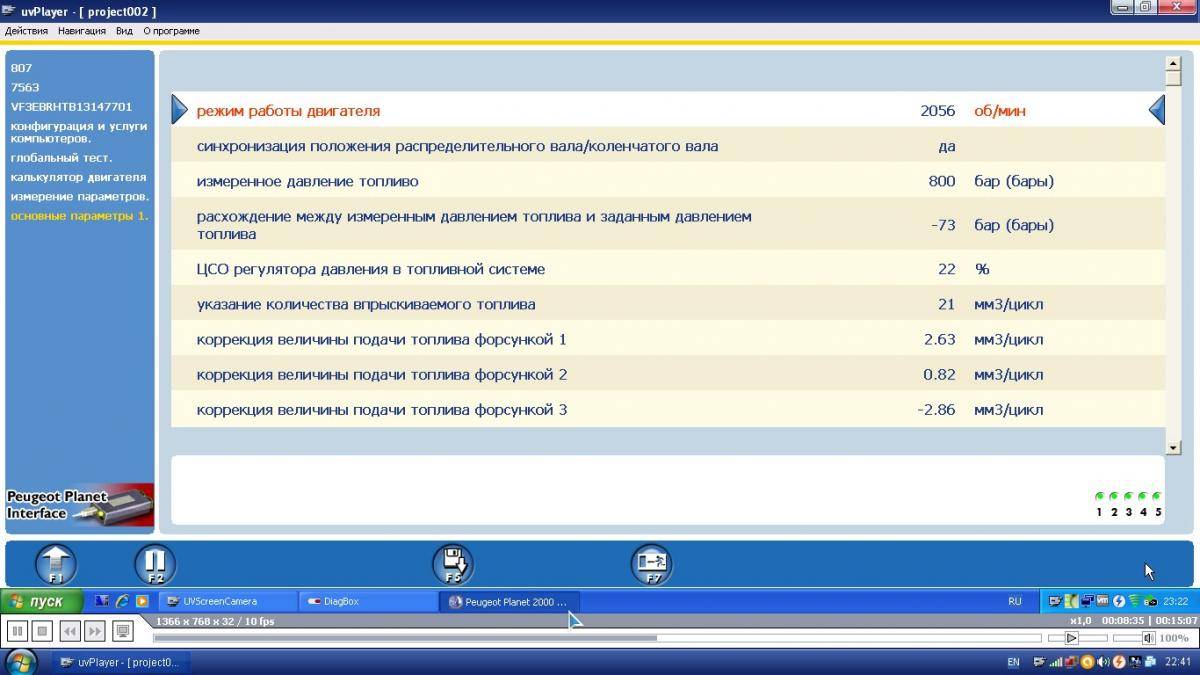This screenshot has height=675, width=1200.
Task: Click the F1 back arrow button
Action: [56, 565]
